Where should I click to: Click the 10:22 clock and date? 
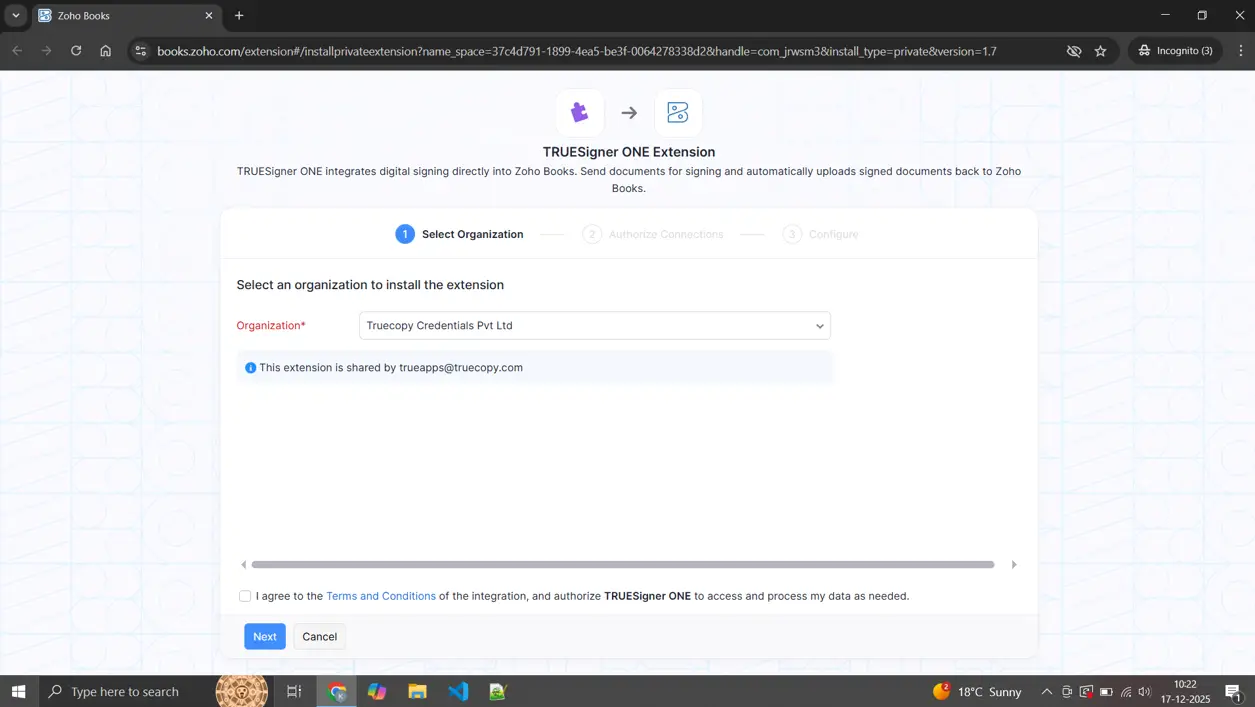pyautogui.click(x=1185, y=691)
